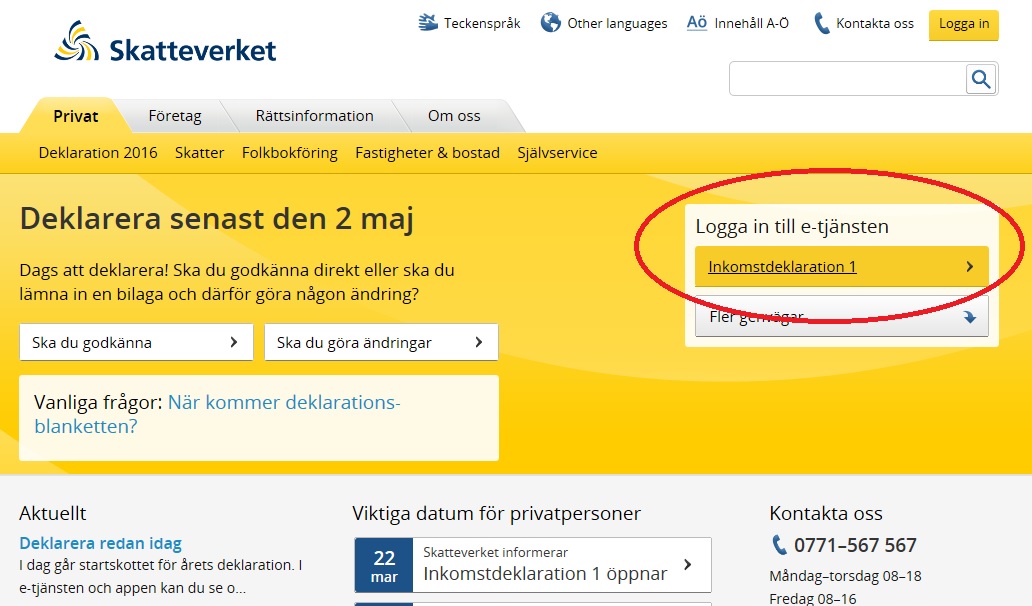Click the Ska du göra ändringar button

(381, 342)
